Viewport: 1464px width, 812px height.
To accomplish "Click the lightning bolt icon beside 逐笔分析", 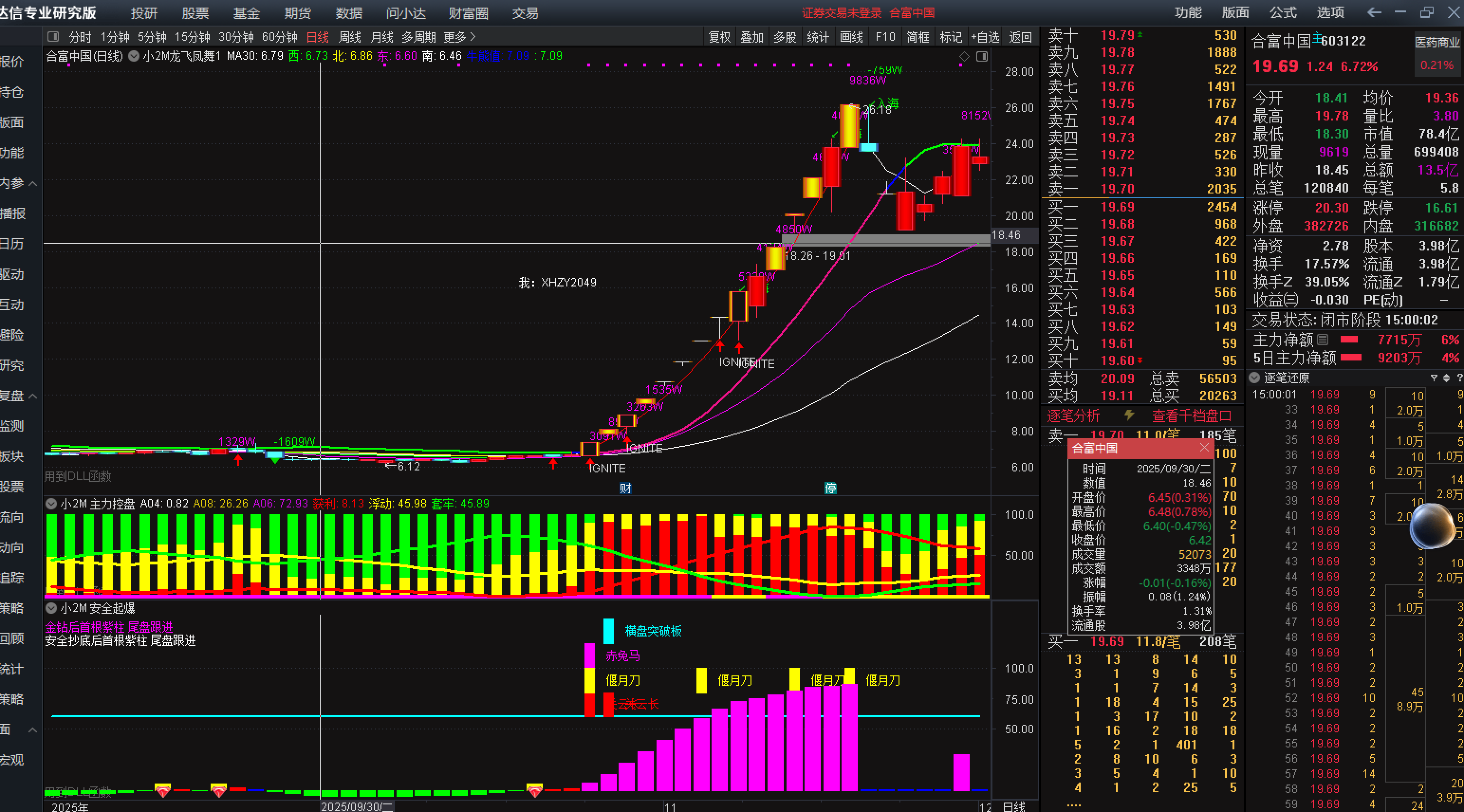I will point(1129,415).
